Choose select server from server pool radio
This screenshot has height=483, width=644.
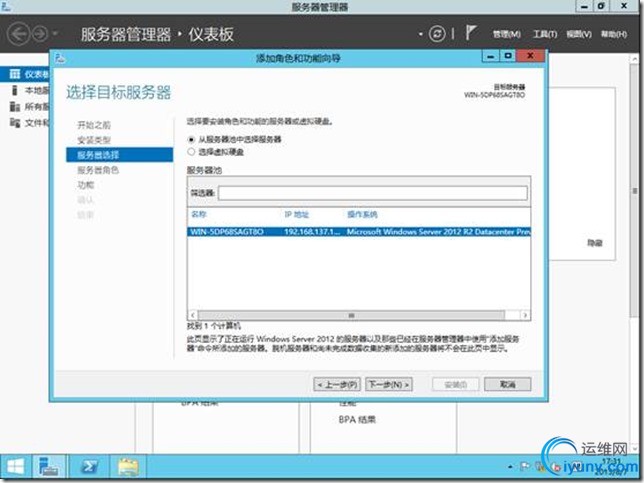tap(191, 140)
